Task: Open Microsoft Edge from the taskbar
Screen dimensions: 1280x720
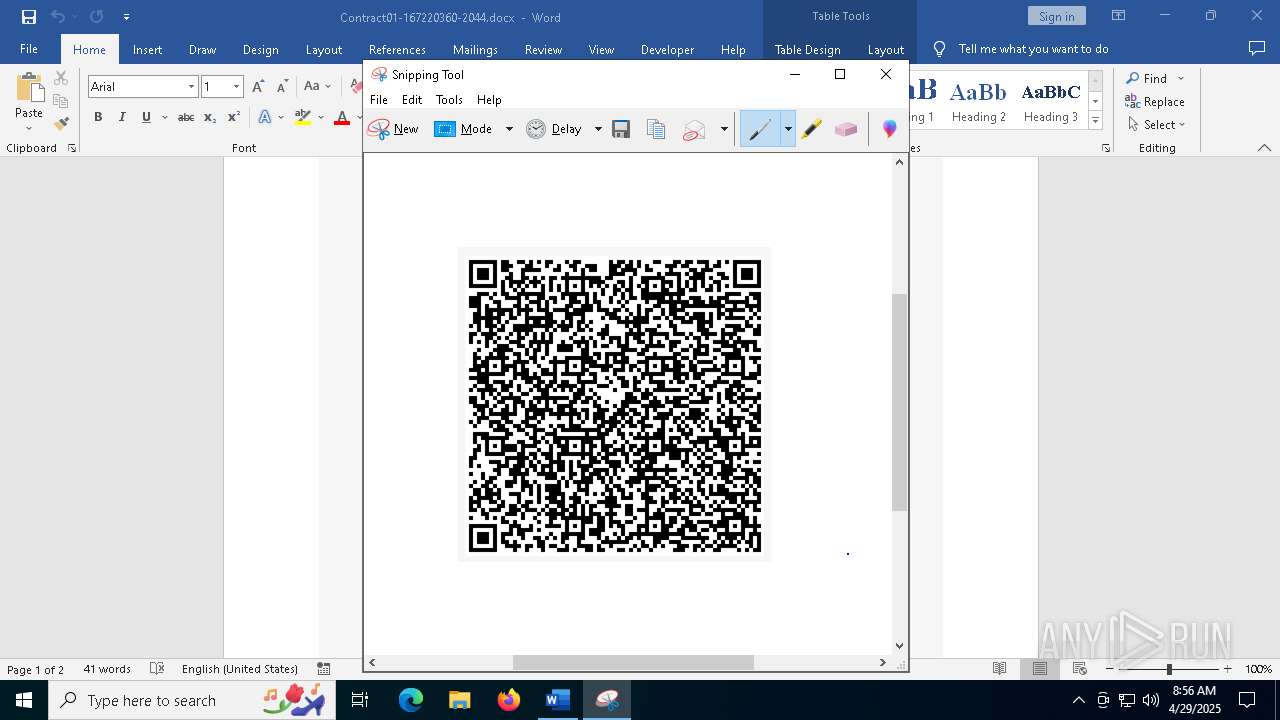Action: point(411,700)
